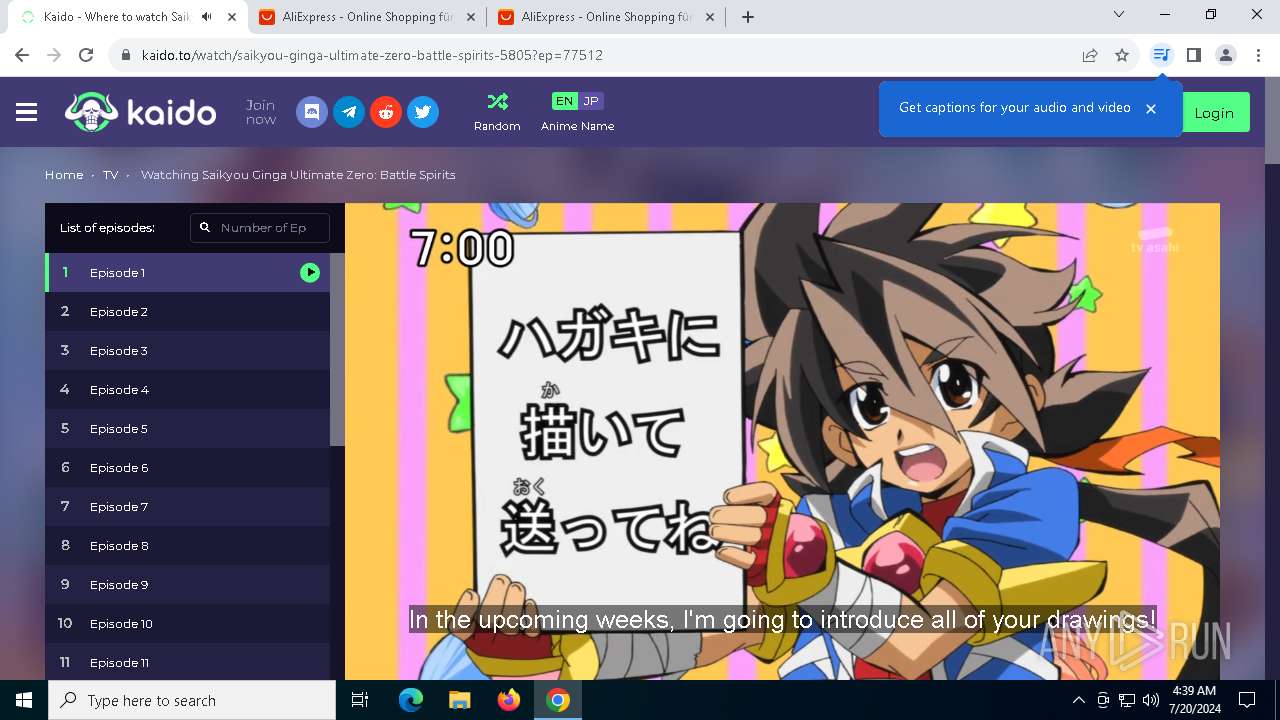The height and width of the screenshot is (720, 1280).
Task: Click the episode search magnifier icon
Action: coord(205,228)
